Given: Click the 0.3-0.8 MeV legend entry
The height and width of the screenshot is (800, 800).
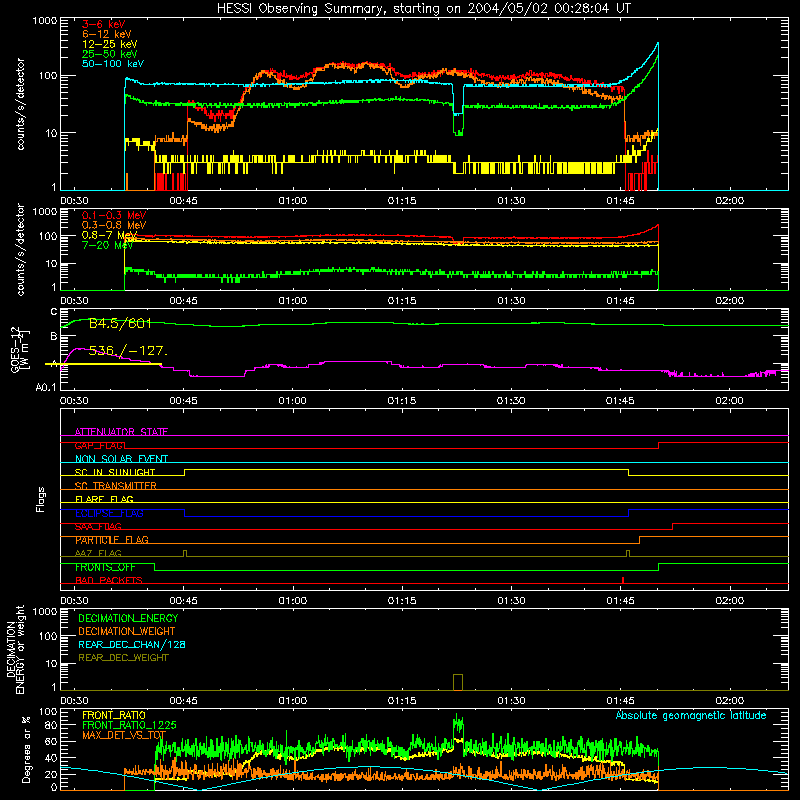Looking at the screenshot, I should click(114, 225).
